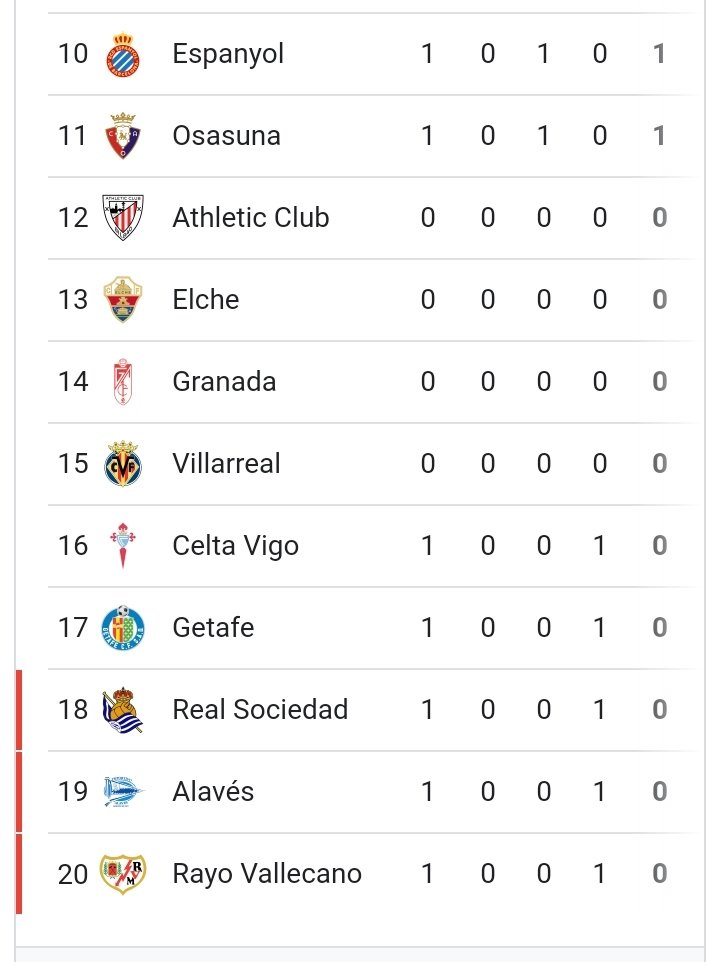Image resolution: width=720 pixels, height=962 pixels.
Task: Click the Granada points value
Action: (659, 382)
